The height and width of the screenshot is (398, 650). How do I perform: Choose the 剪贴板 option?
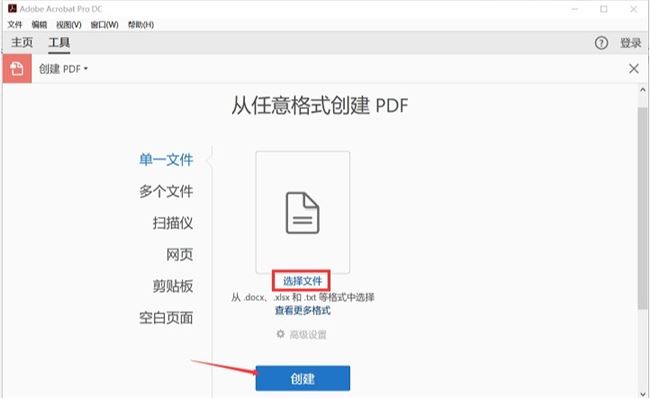click(173, 286)
